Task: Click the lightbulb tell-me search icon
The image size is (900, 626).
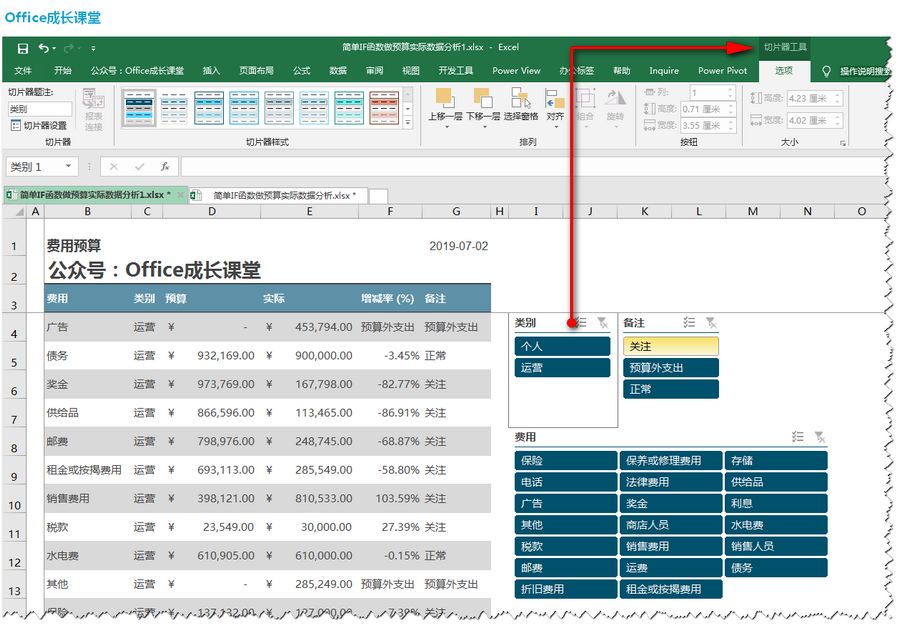Action: point(826,71)
